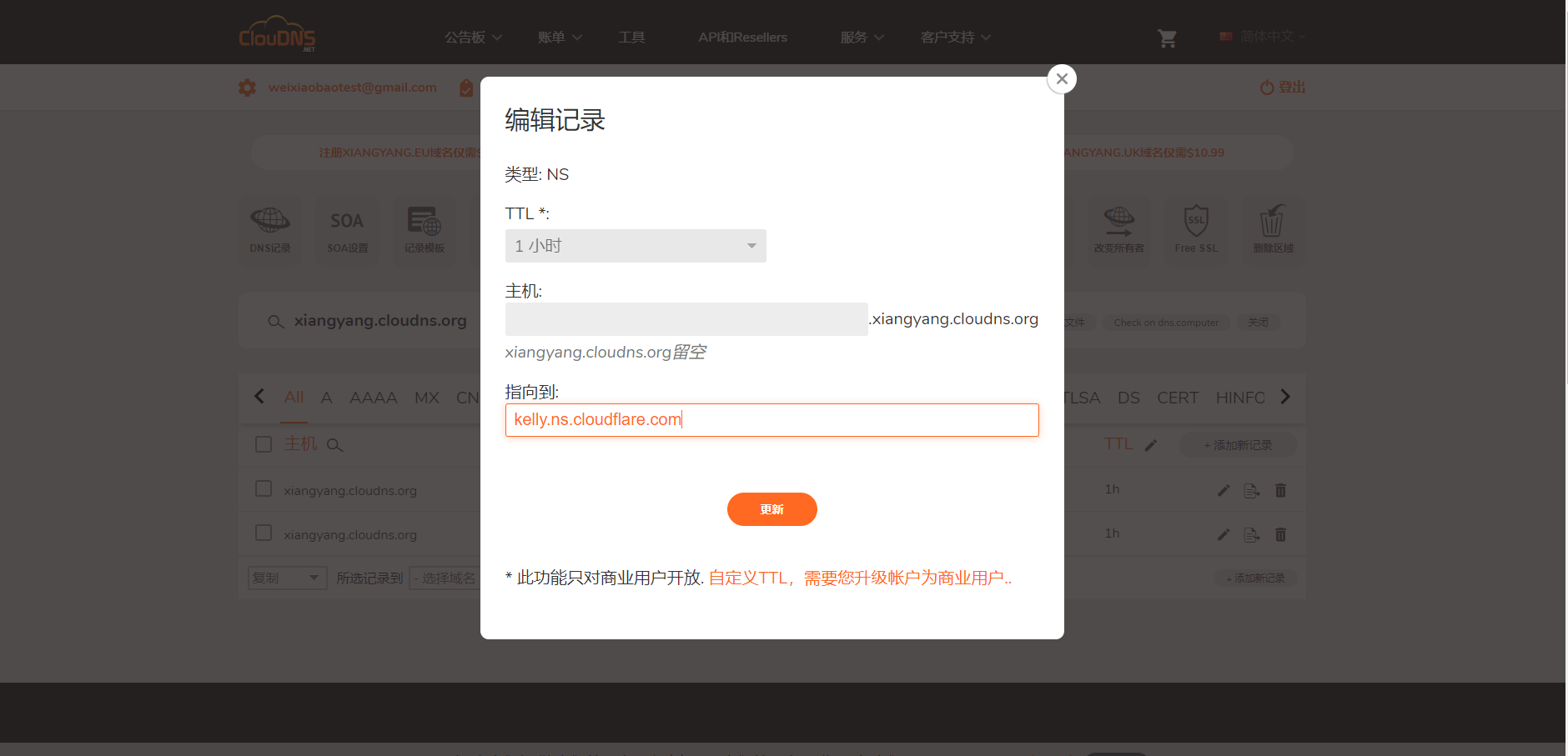The height and width of the screenshot is (756, 1568).
Task: Expand the 服务 menu
Action: click(862, 38)
